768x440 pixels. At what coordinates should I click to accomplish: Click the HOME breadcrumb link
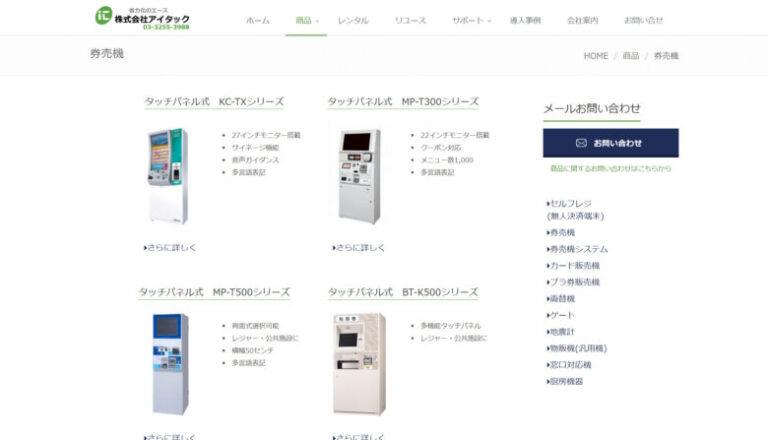pyautogui.click(x=596, y=56)
